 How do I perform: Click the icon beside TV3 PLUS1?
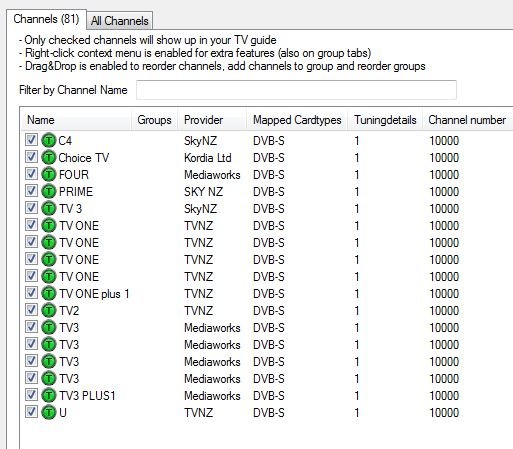49,395
